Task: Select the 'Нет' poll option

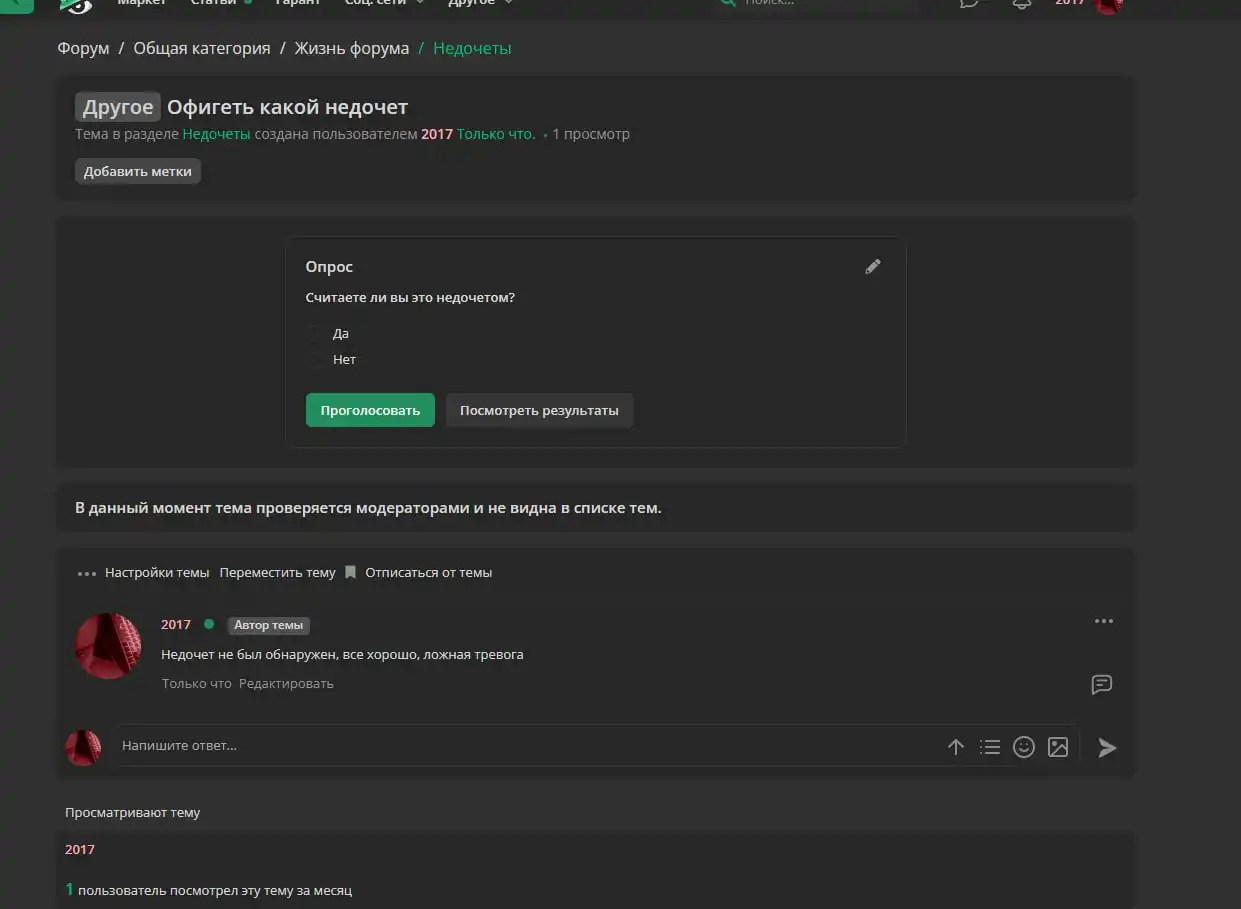Action: click(x=316, y=360)
